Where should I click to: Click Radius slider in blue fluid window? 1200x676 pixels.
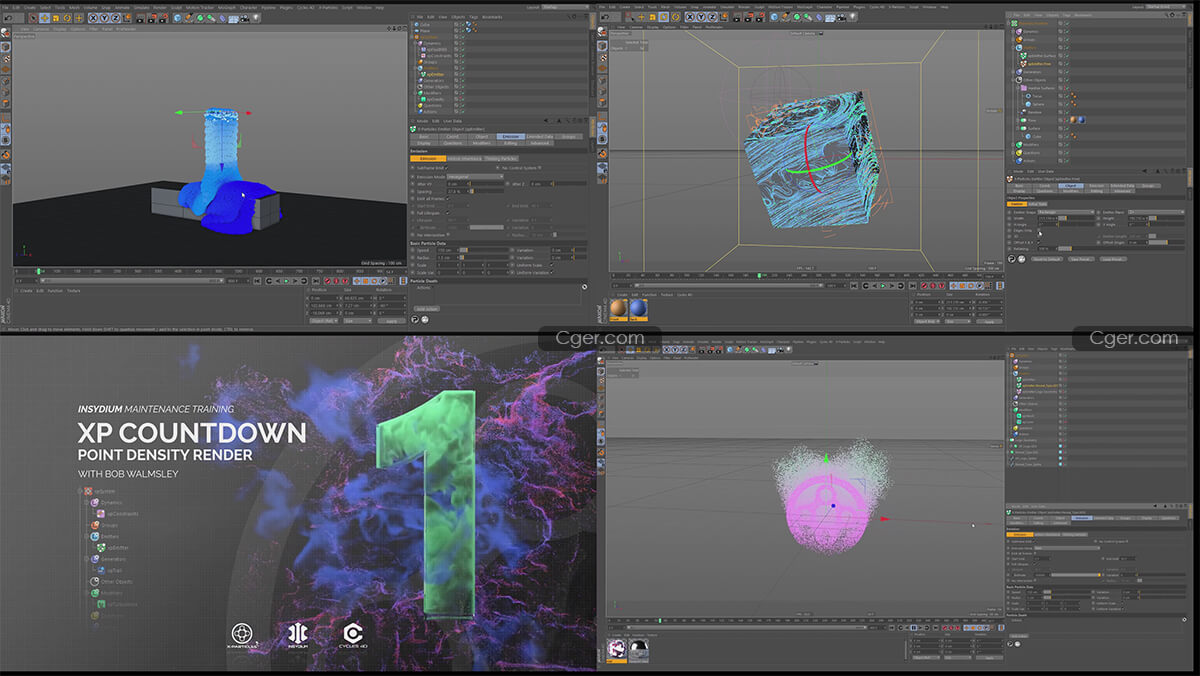[484, 257]
